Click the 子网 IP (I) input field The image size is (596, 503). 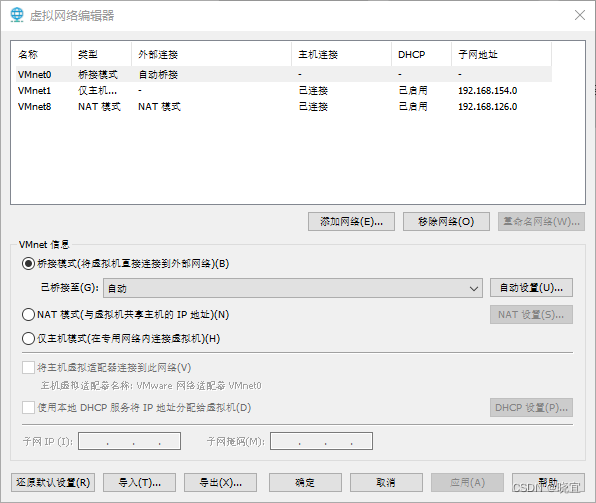tap(130, 441)
